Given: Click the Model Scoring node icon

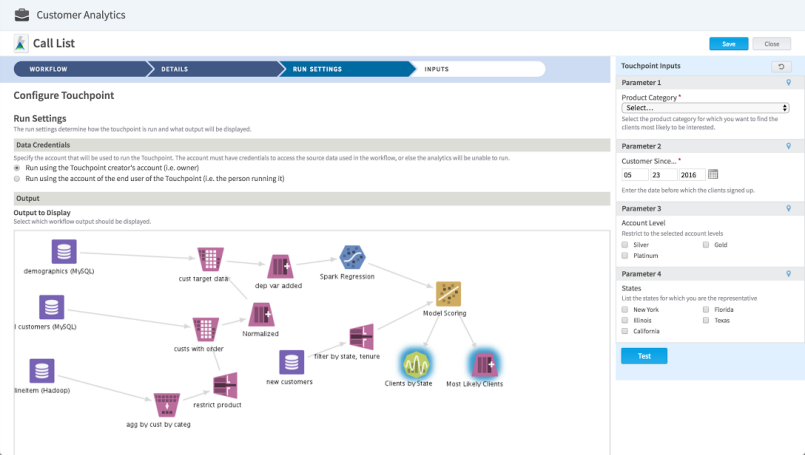Looking at the screenshot, I should [x=448, y=293].
